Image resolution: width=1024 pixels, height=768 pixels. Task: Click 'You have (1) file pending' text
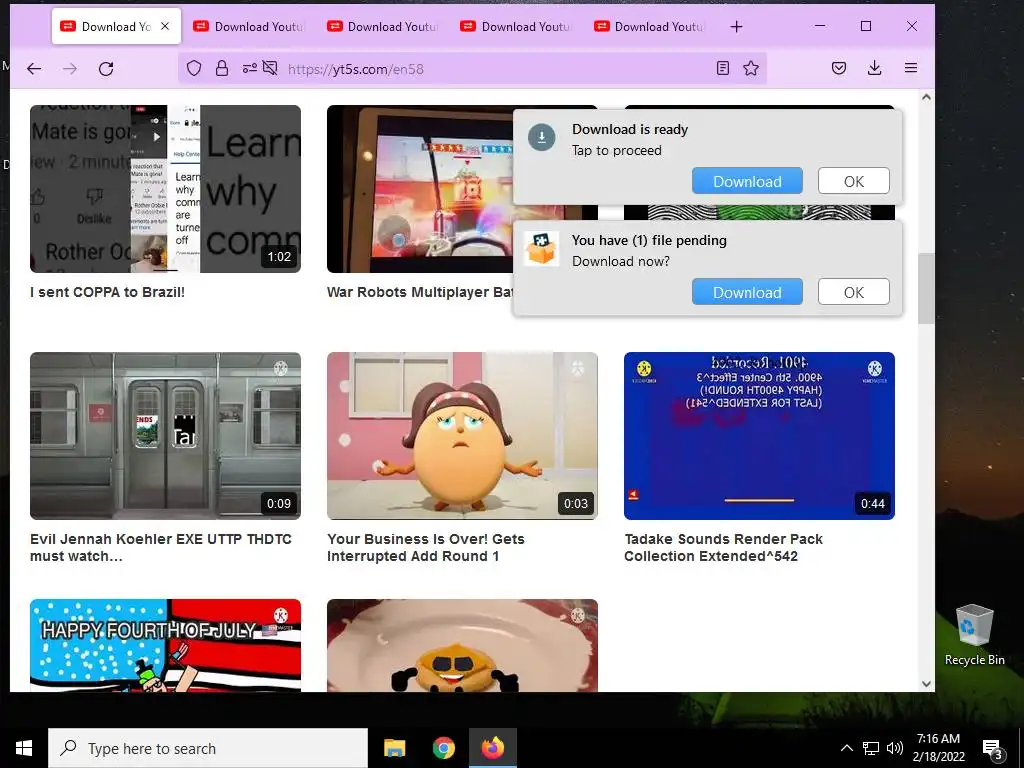pyautogui.click(x=649, y=240)
